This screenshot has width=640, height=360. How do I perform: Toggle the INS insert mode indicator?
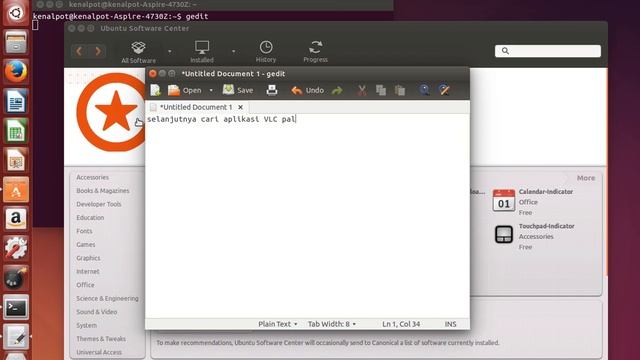pyautogui.click(x=451, y=324)
